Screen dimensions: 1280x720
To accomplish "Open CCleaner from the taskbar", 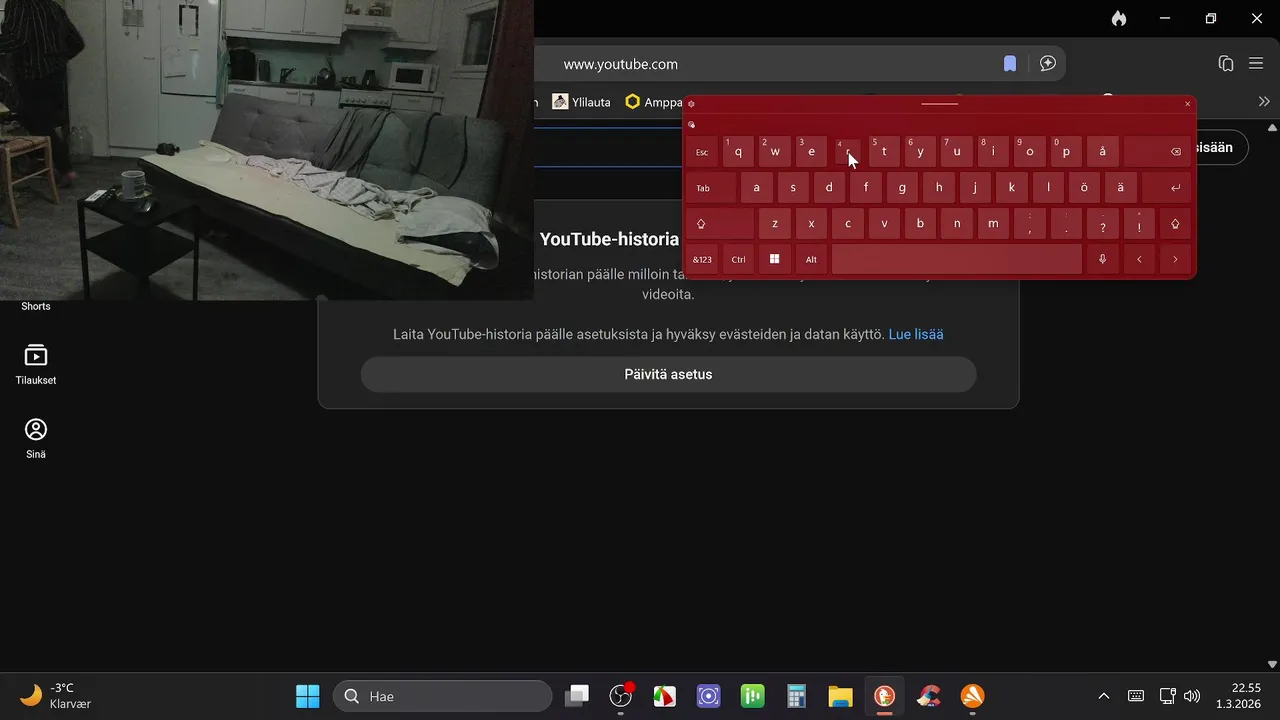I will [x=929, y=696].
